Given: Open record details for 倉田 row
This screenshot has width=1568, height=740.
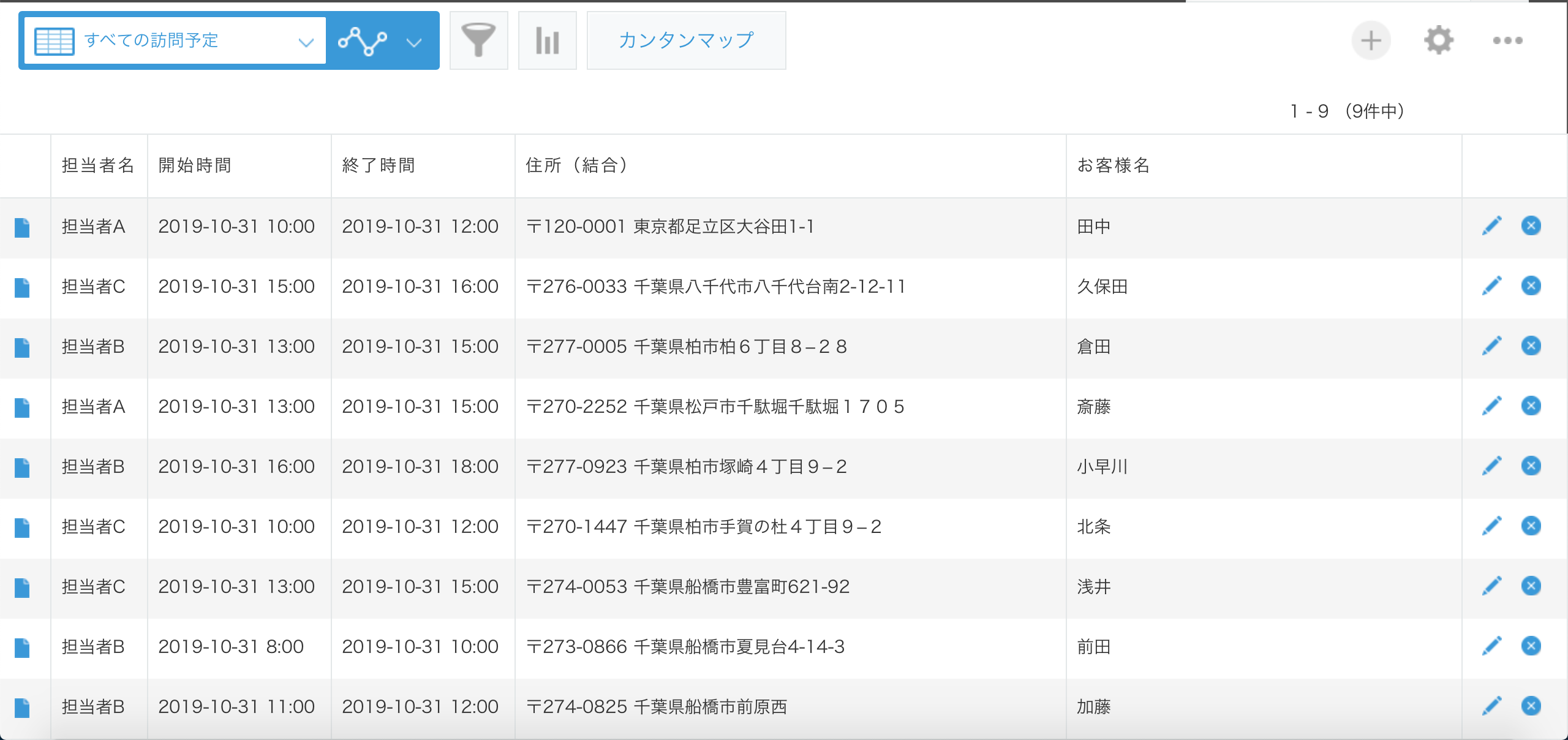Looking at the screenshot, I should point(22,347).
